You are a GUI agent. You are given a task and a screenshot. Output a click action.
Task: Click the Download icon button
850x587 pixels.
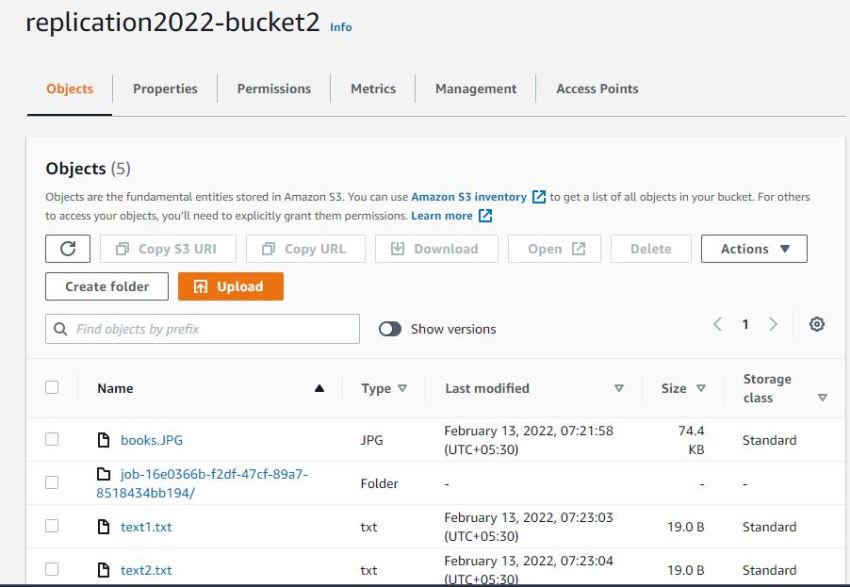click(395, 248)
